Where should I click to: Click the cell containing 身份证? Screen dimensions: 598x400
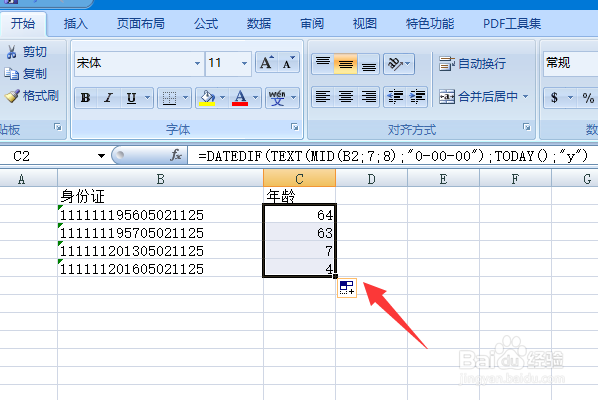coord(161,196)
